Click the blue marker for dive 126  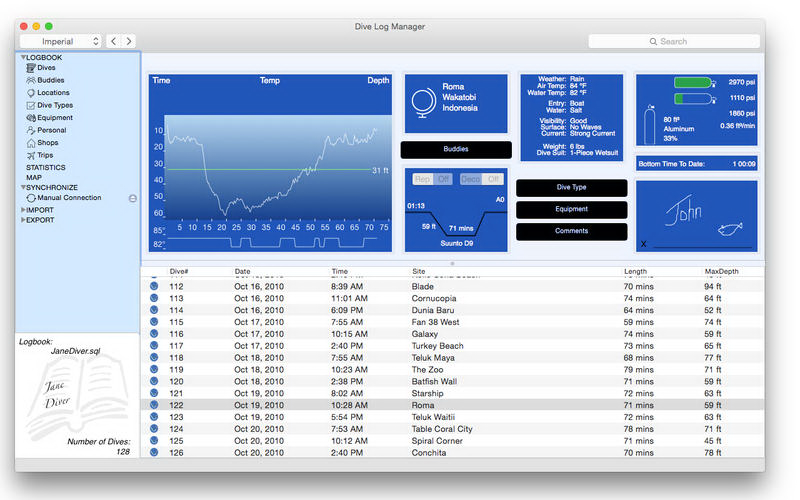click(154, 453)
